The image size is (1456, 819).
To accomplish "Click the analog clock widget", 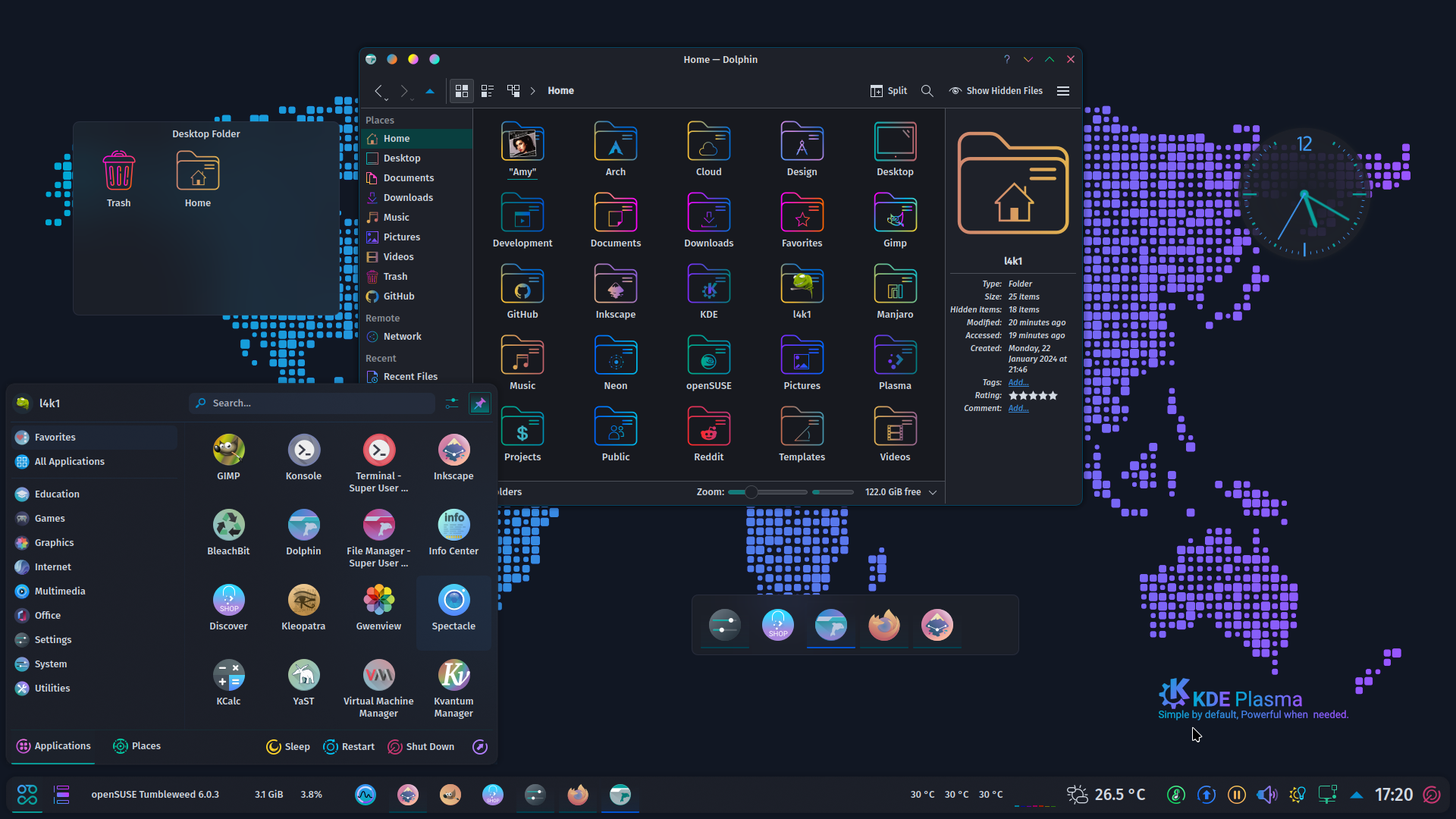I will coord(1304,194).
